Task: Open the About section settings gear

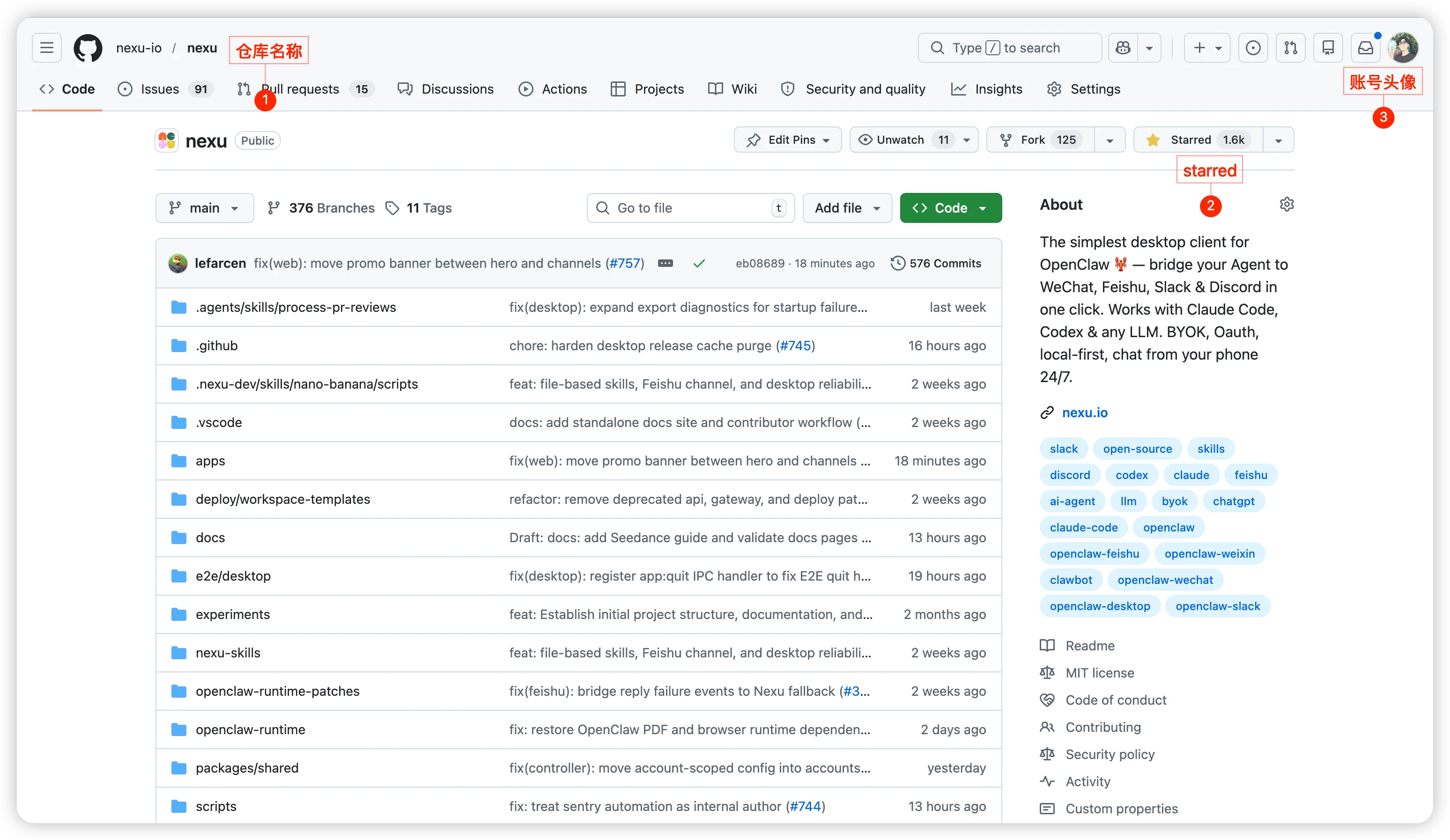Action: [x=1287, y=204]
